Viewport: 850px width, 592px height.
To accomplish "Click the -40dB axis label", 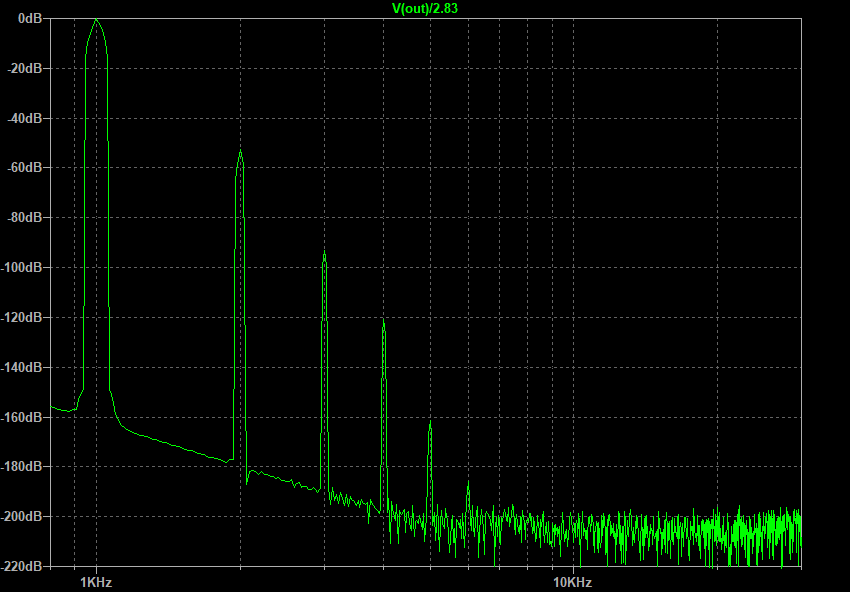I will [x=25, y=118].
